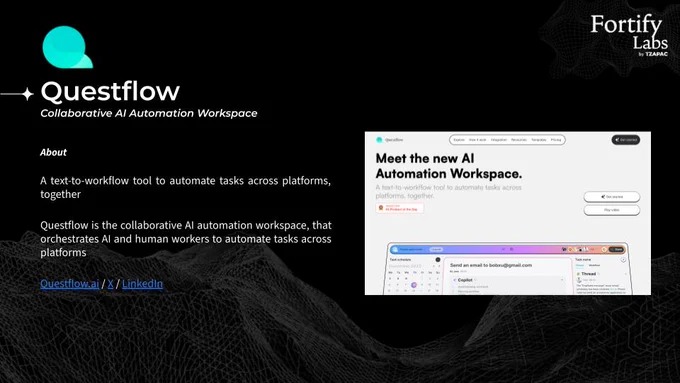Screen dimensions: 680x383
Task: Open Integration nav item
Action: click(499, 140)
